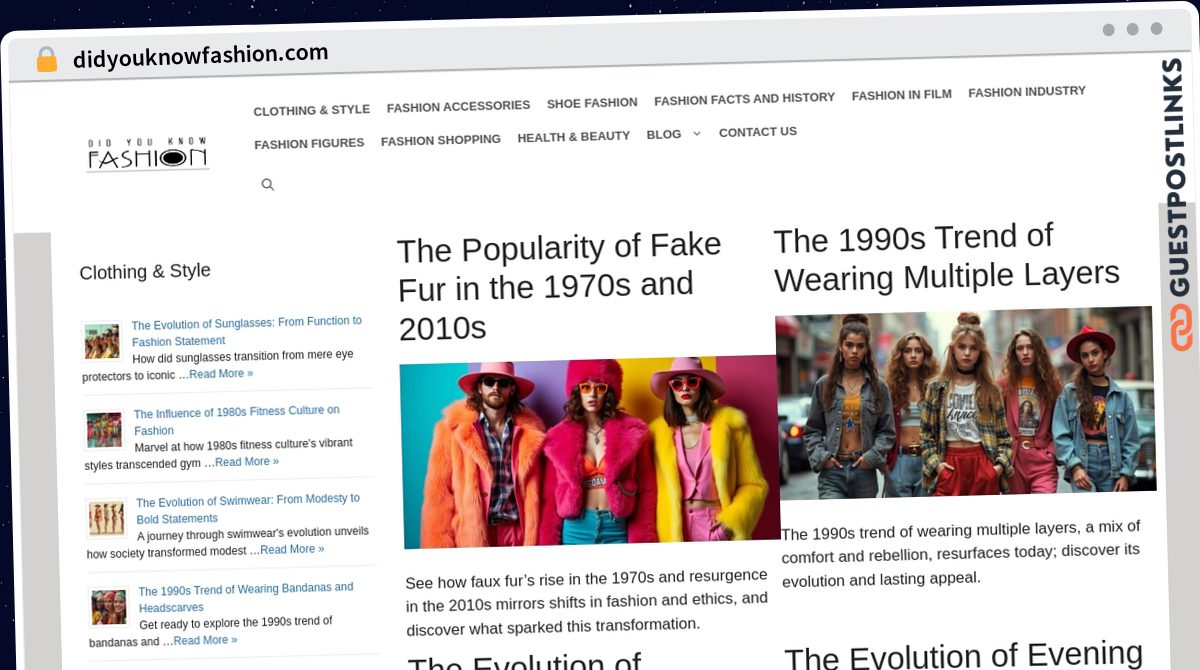Open the bandanas article thumbnail

coord(109,606)
